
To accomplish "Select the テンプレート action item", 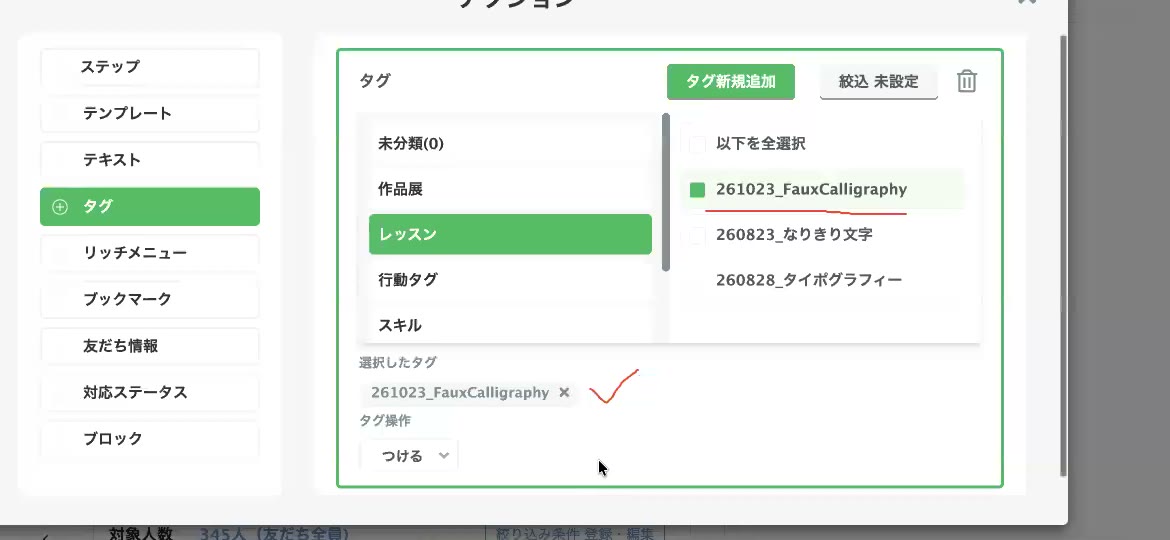I will click(150, 114).
